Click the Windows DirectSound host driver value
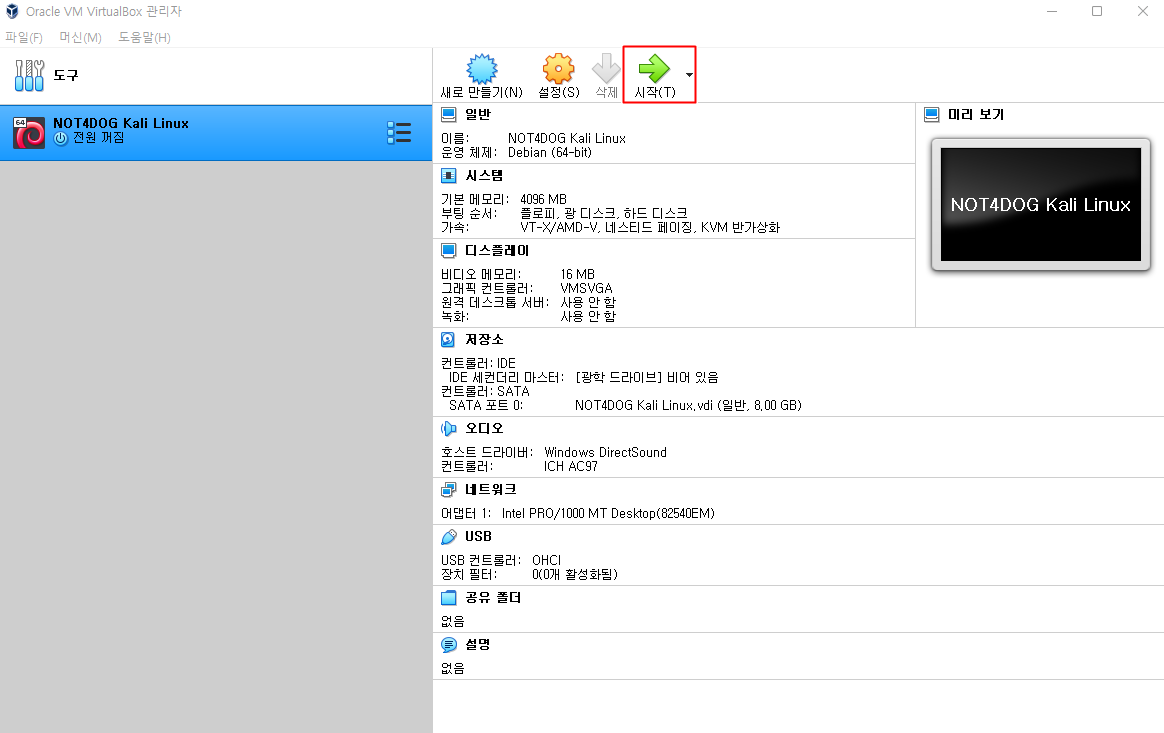Image resolution: width=1164 pixels, height=733 pixels. click(x=605, y=452)
